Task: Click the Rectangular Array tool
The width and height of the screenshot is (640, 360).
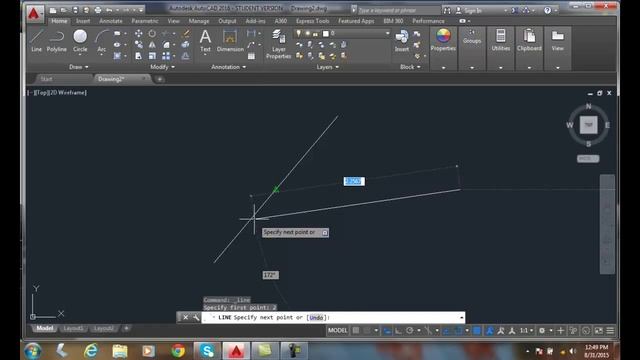Action: (x=166, y=56)
